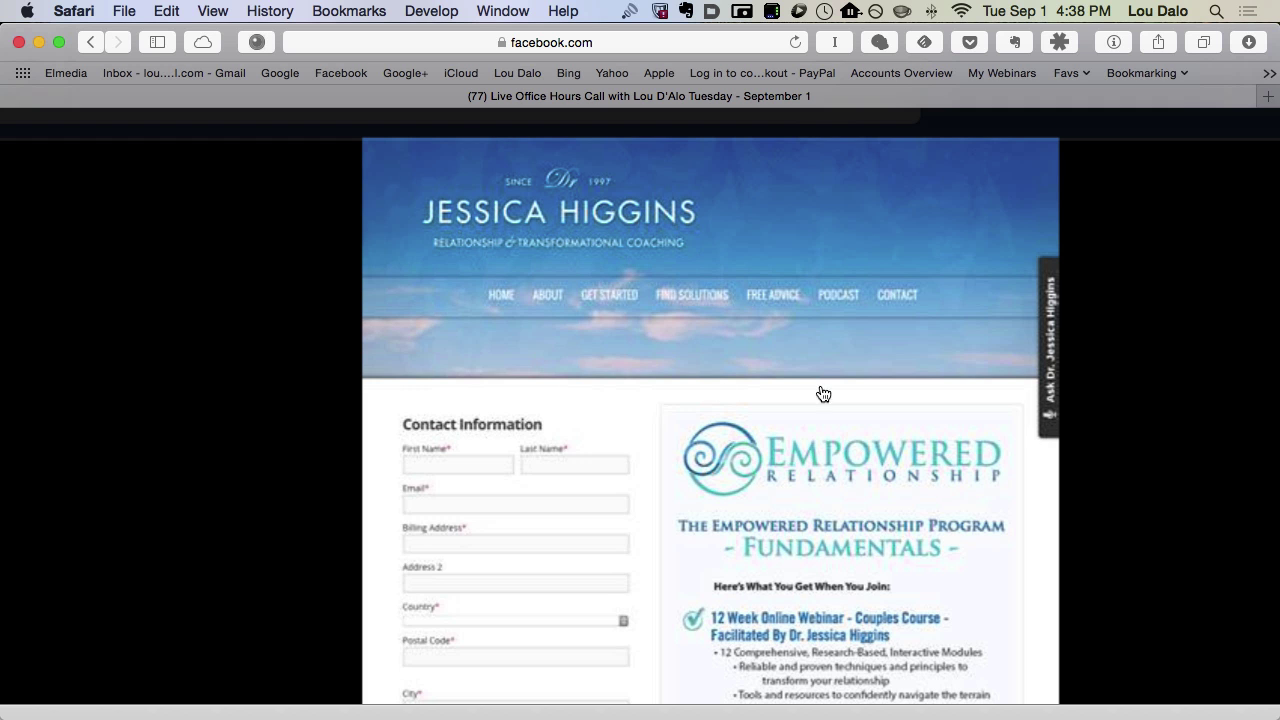Click the Postal Code input field
Screen dimensions: 1280x720
(516, 657)
